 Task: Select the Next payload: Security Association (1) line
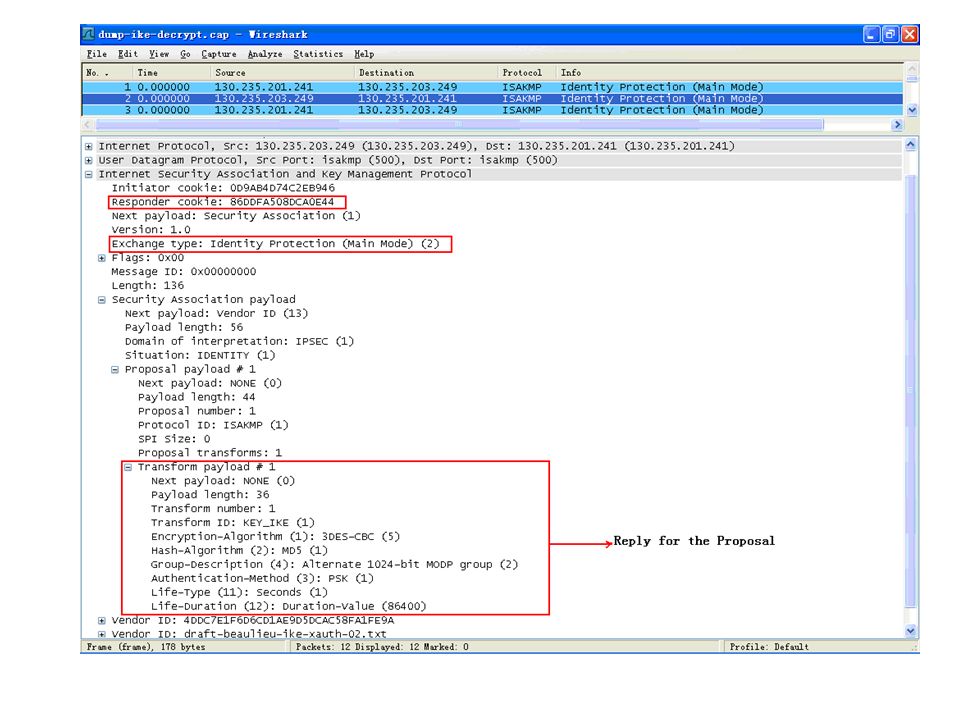click(x=236, y=216)
